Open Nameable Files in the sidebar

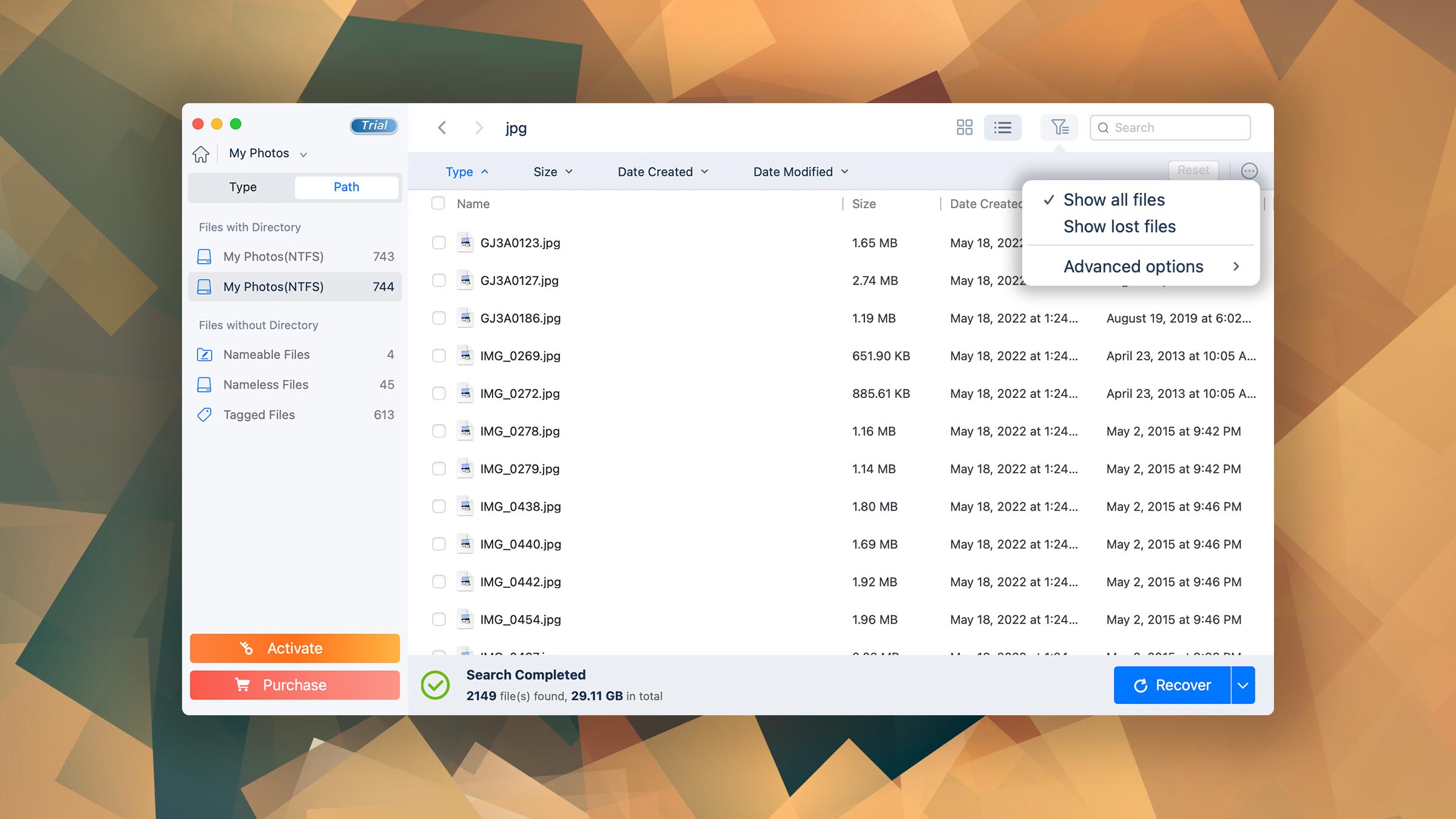click(295, 354)
